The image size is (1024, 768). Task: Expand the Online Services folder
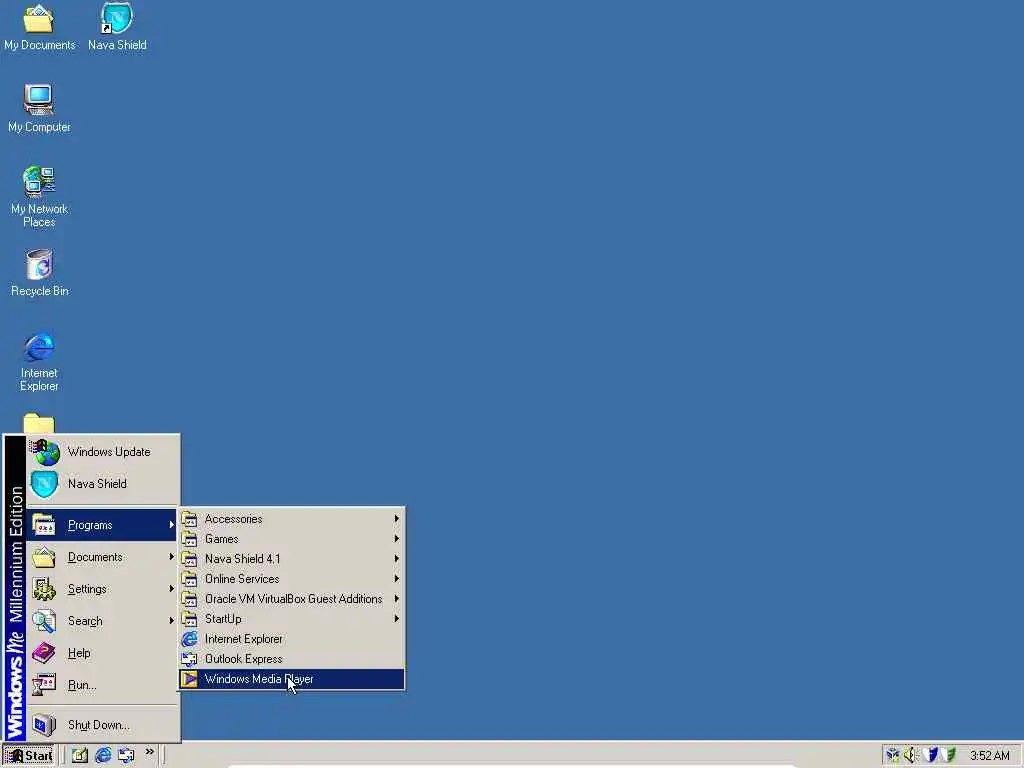pyautogui.click(x=291, y=579)
